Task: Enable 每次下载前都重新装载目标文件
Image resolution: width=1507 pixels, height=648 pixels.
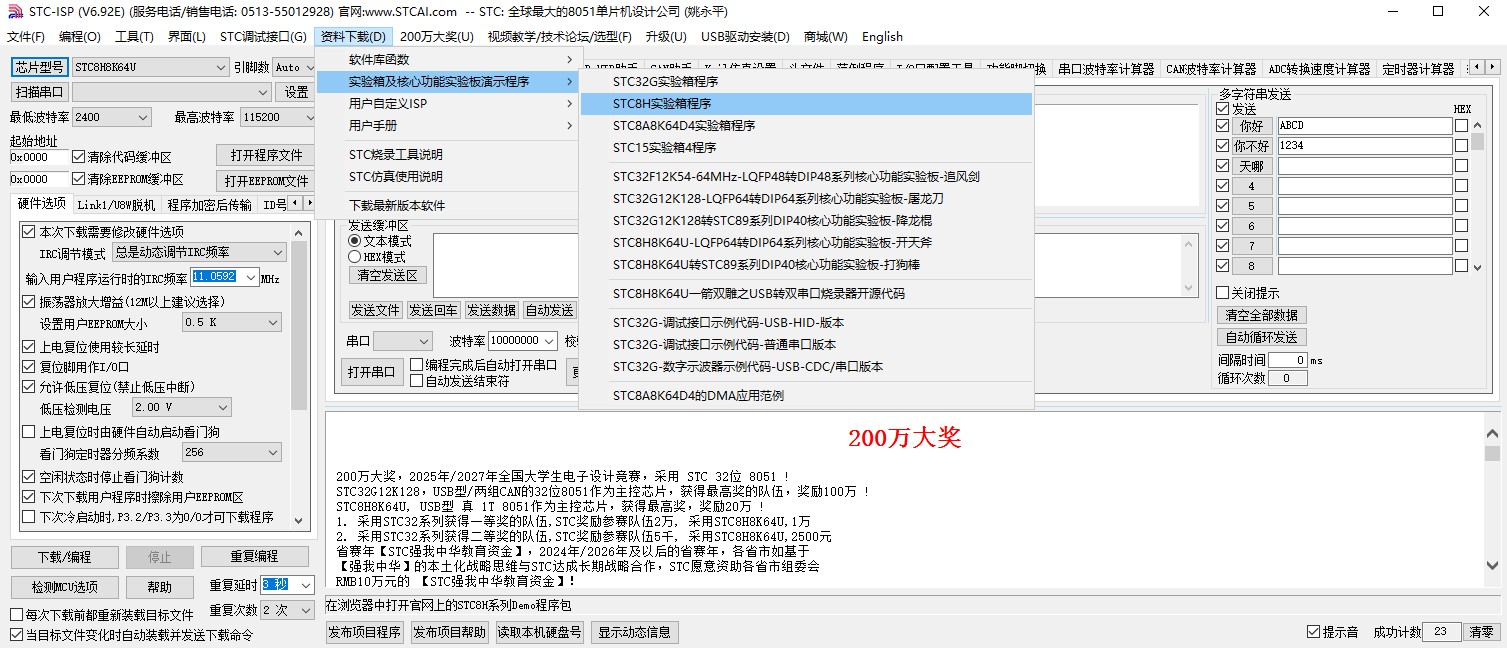Action: tap(16, 615)
